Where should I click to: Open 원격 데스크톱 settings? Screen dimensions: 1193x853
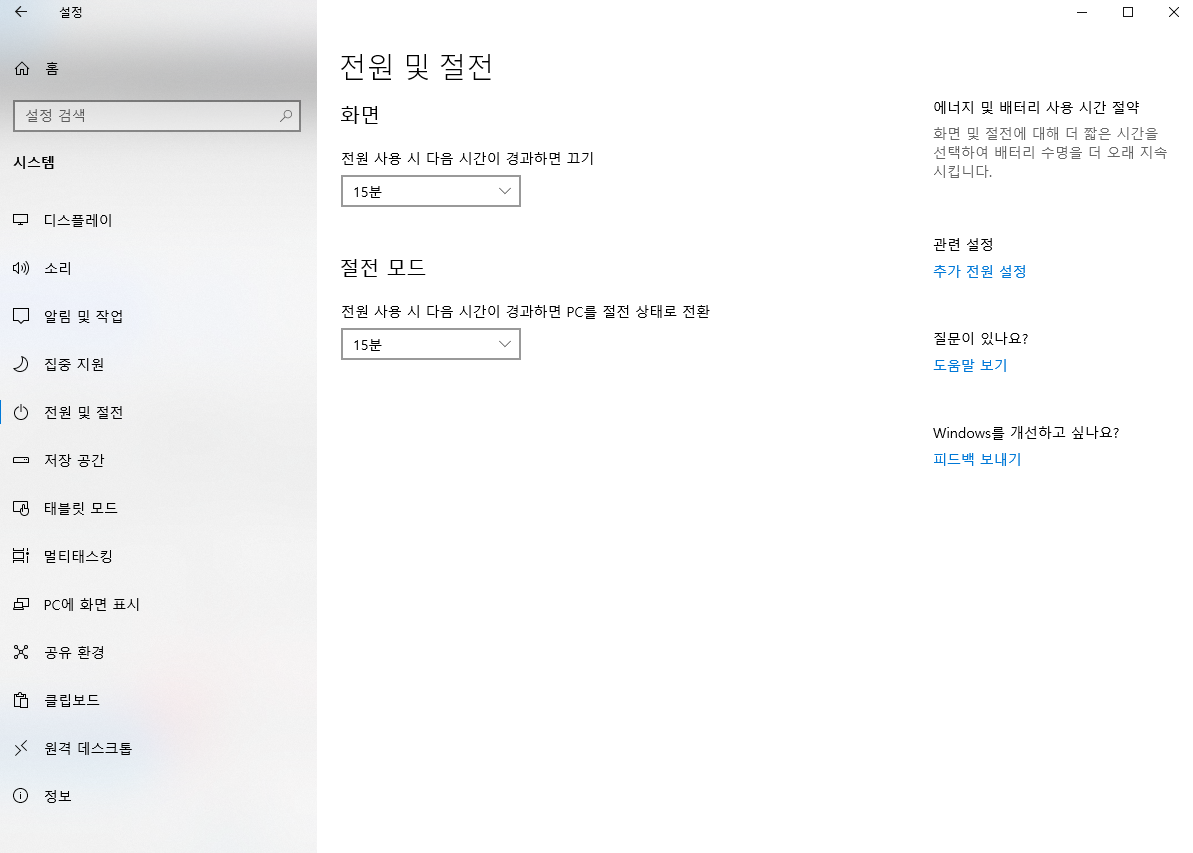[x=21, y=748]
